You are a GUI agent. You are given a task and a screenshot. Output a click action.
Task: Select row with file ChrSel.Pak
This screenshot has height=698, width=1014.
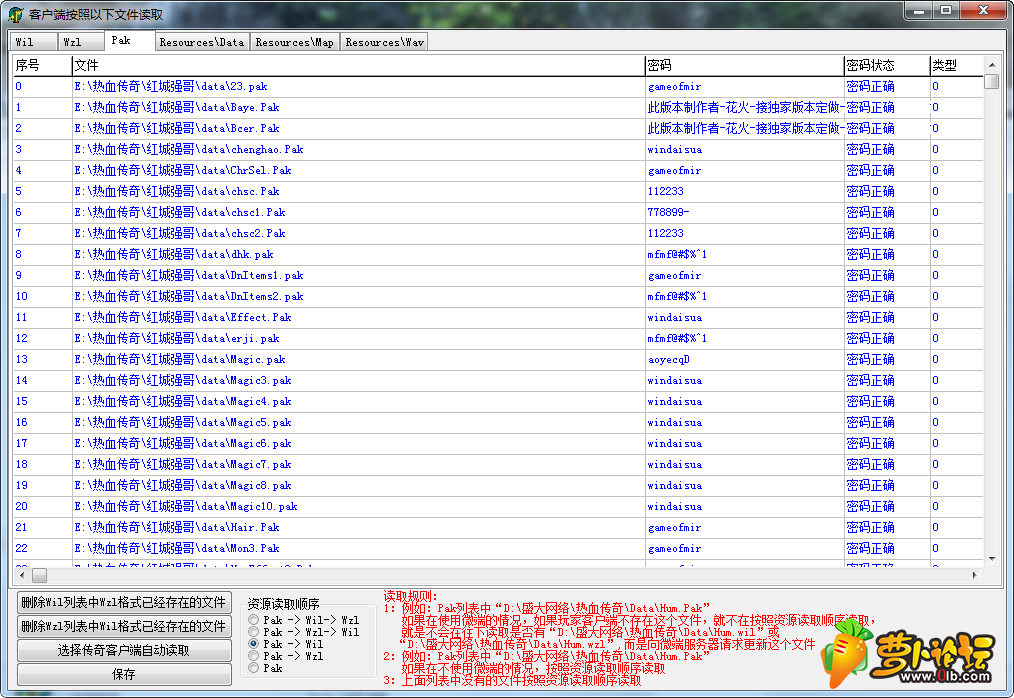point(498,170)
